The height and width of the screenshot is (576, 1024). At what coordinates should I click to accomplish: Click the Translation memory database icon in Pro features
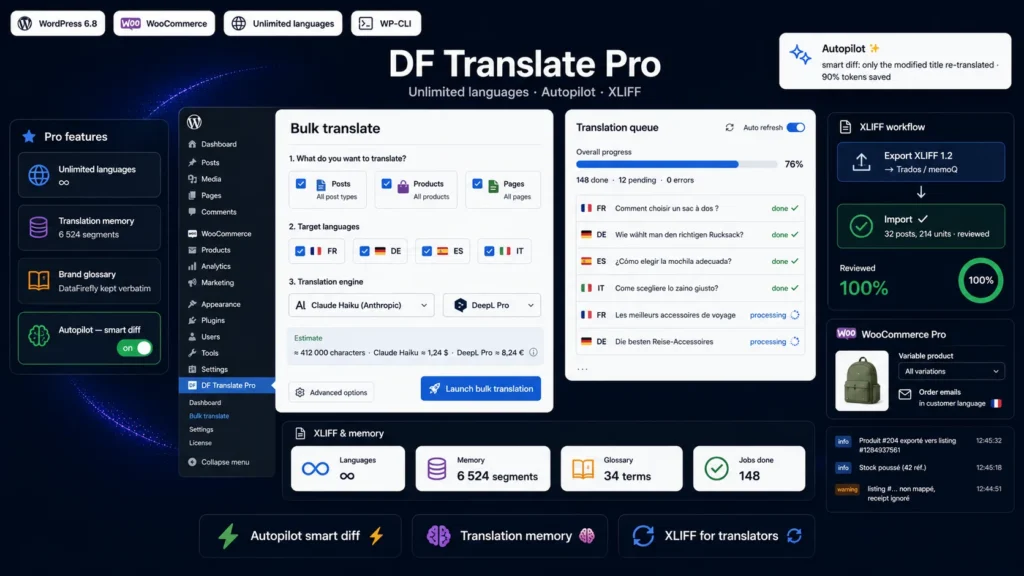(39, 227)
